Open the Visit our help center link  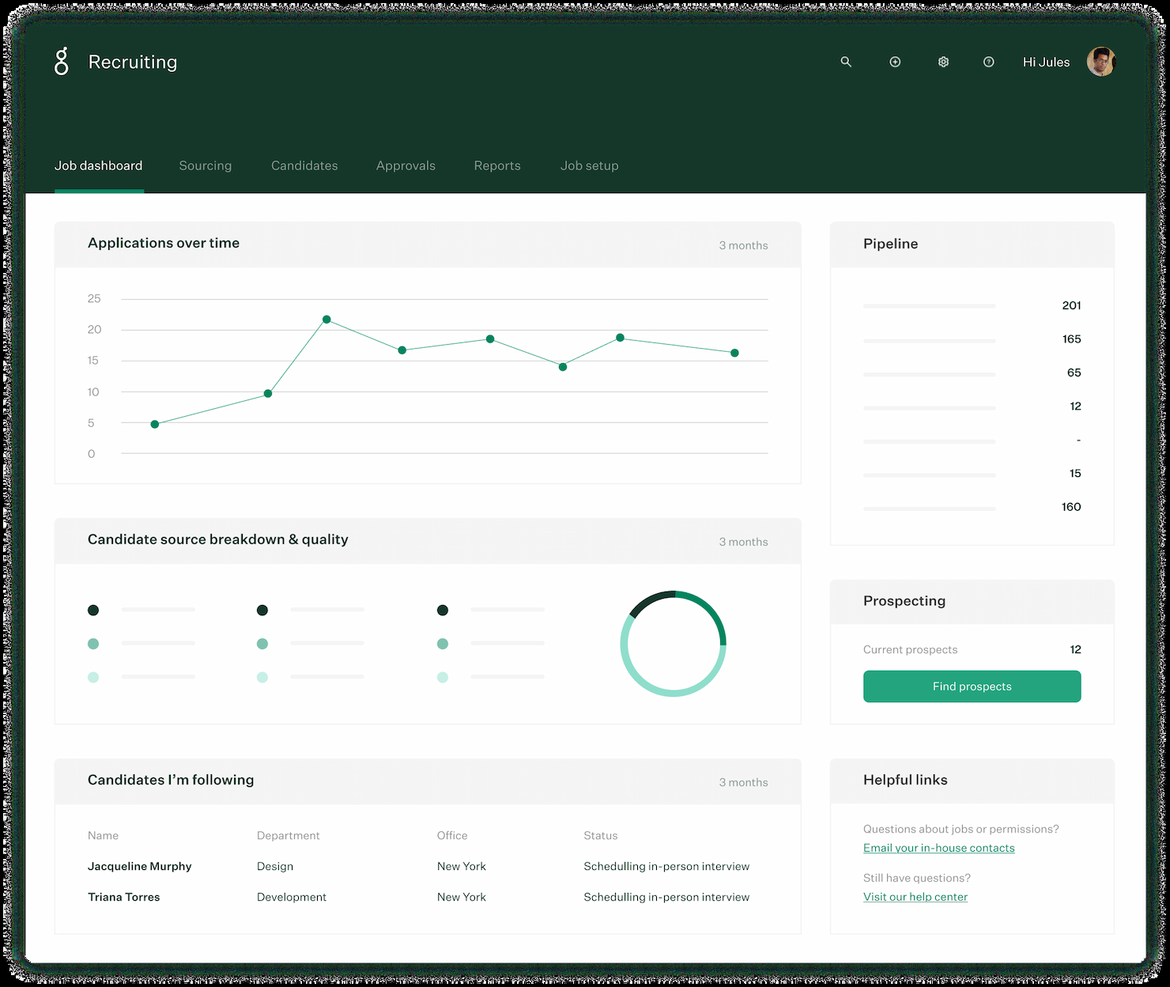[915, 897]
